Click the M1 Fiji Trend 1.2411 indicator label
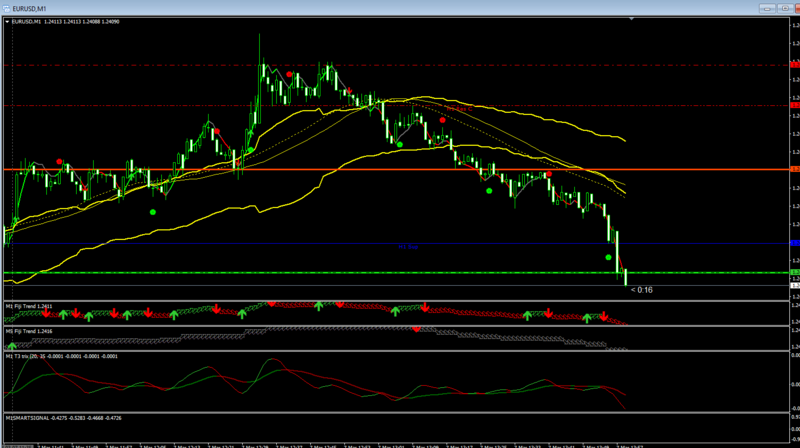Viewport: 800px width, 448px height. tap(29, 306)
